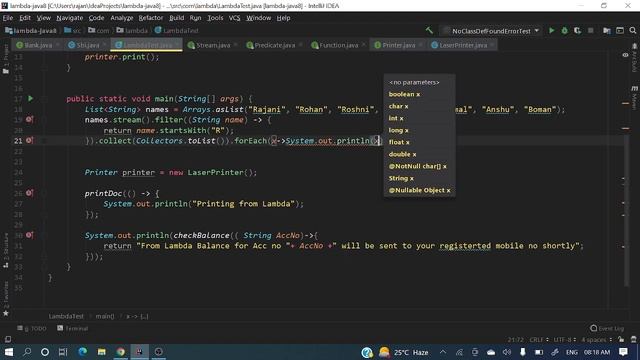Open the 4 spaces indent selector
The width and height of the screenshot is (640, 360).
point(596,340)
